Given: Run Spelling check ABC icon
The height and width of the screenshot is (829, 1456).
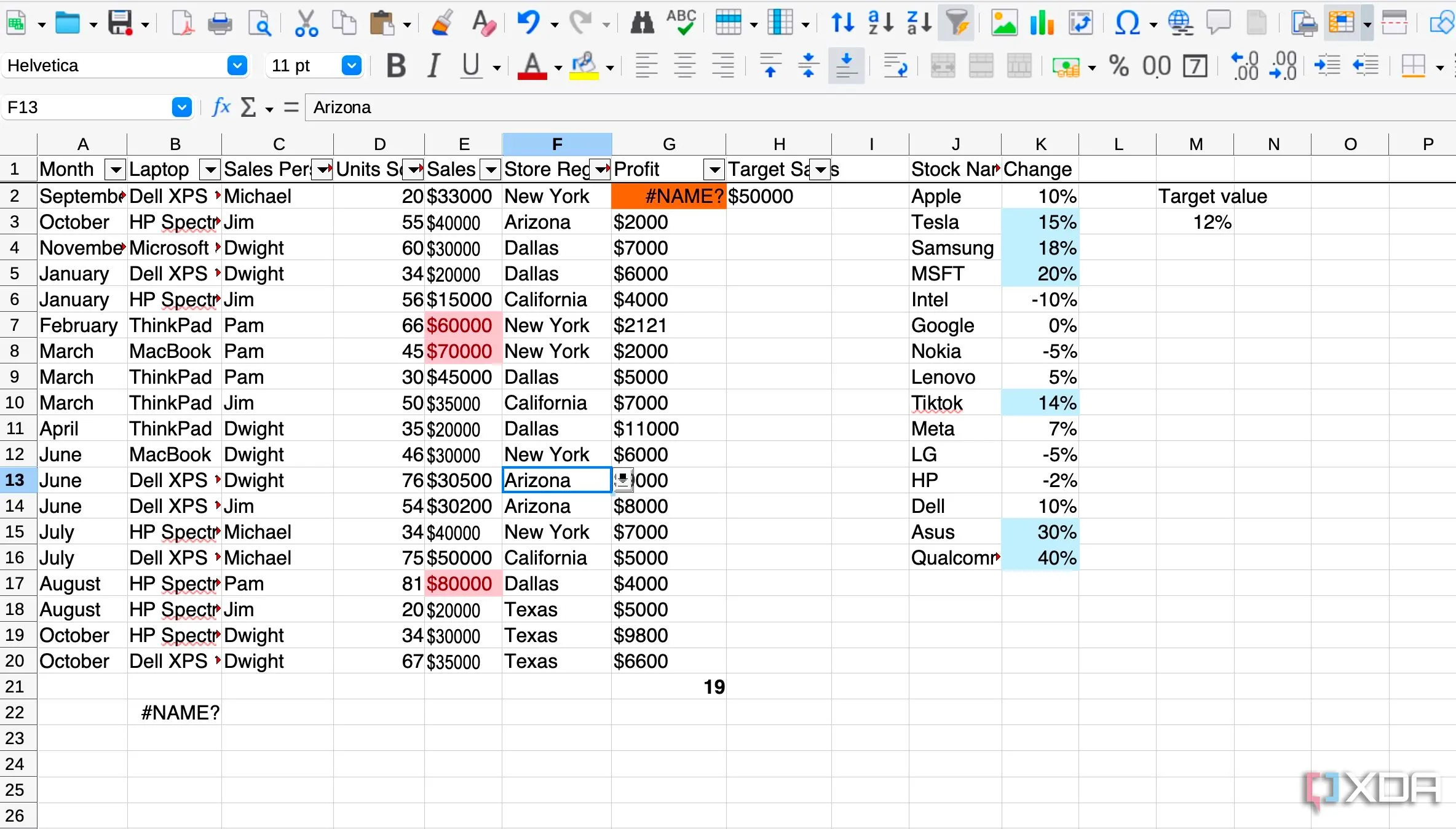Looking at the screenshot, I should pos(681,23).
